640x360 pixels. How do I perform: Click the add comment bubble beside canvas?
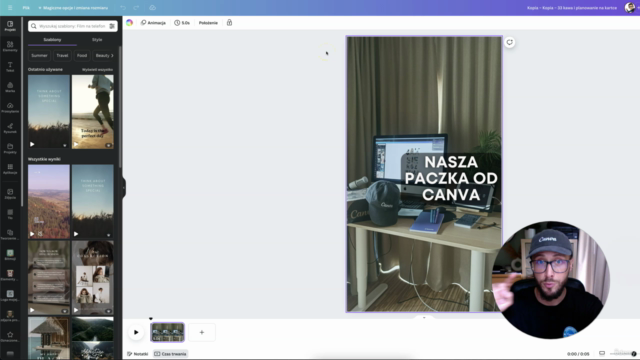[509, 42]
